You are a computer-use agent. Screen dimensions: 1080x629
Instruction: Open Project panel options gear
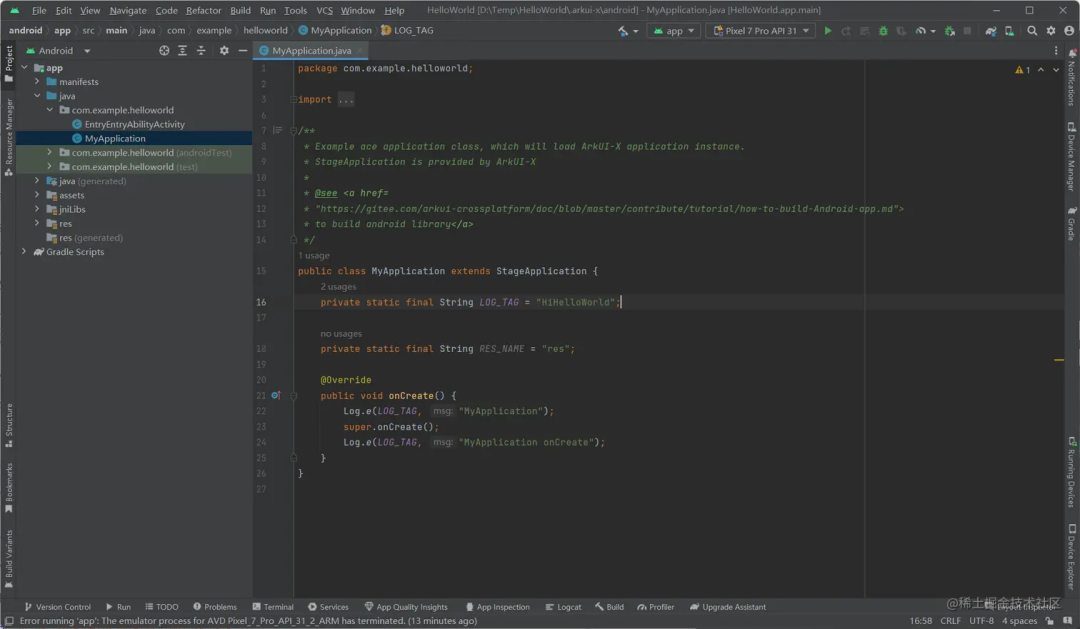tap(224, 50)
